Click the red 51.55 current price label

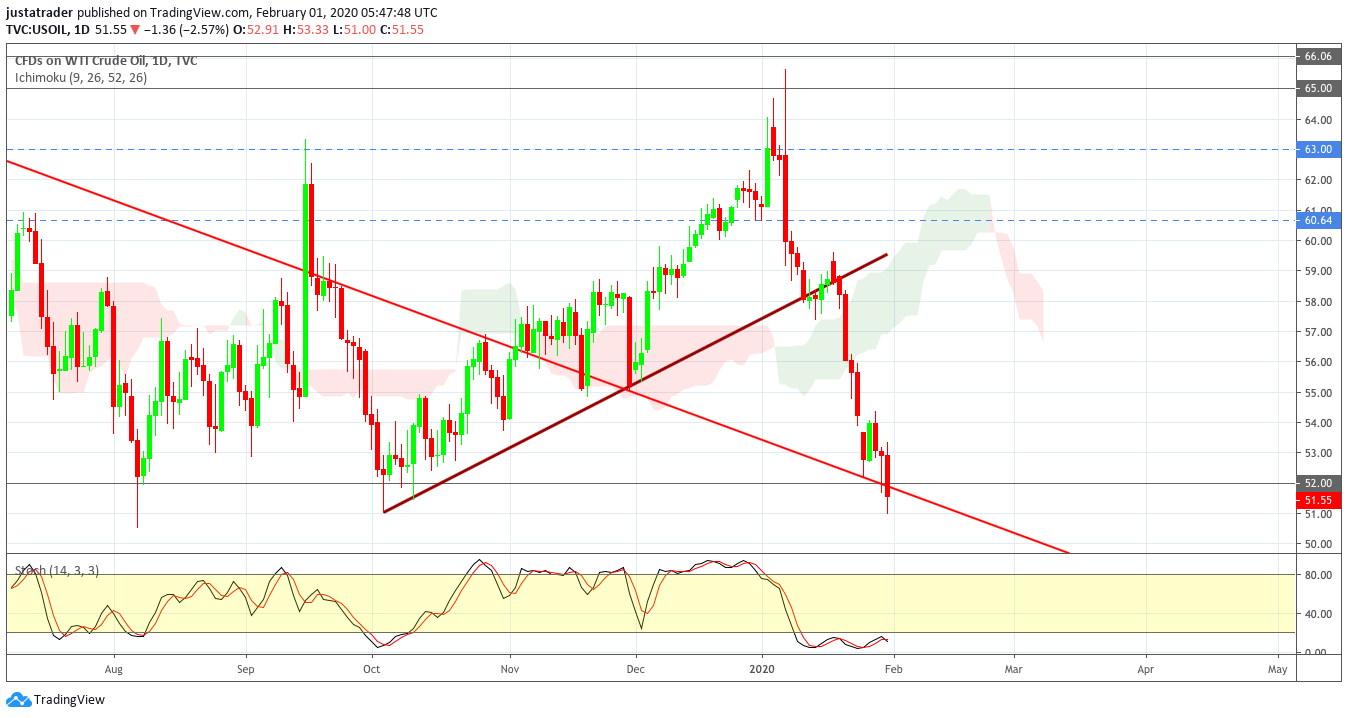point(1318,500)
